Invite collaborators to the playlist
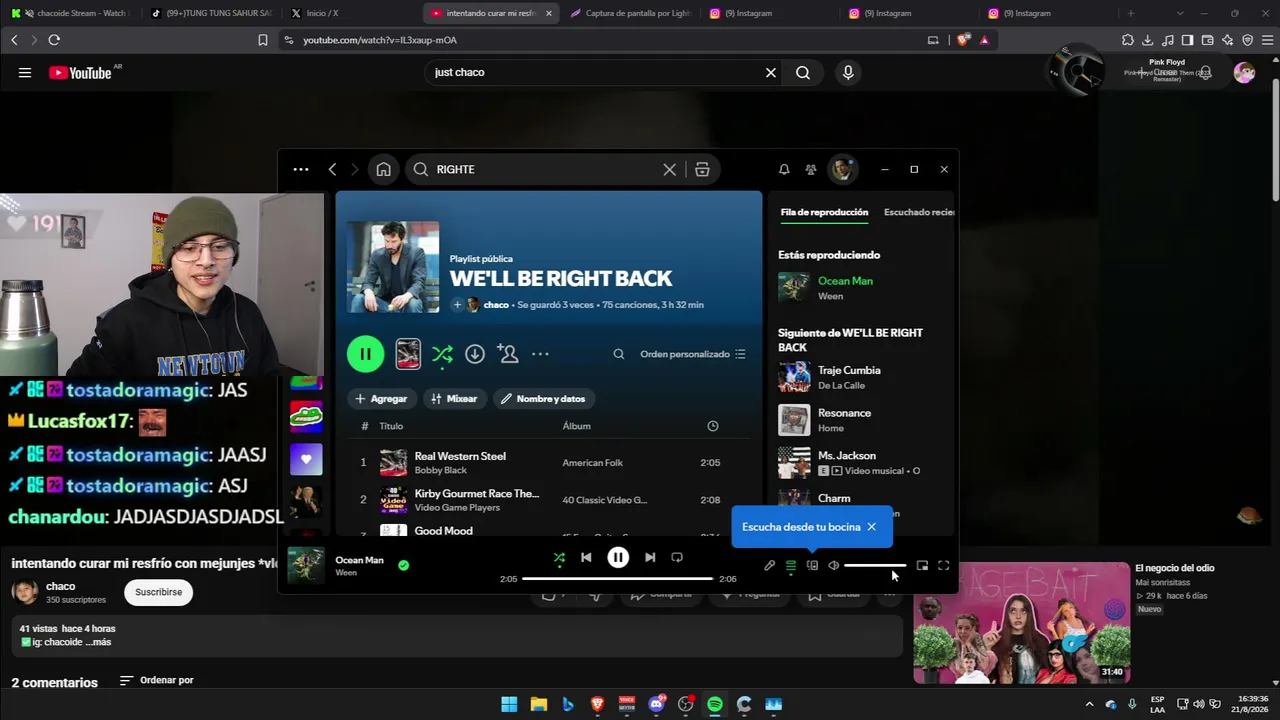The width and height of the screenshot is (1280, 720). 508,354
